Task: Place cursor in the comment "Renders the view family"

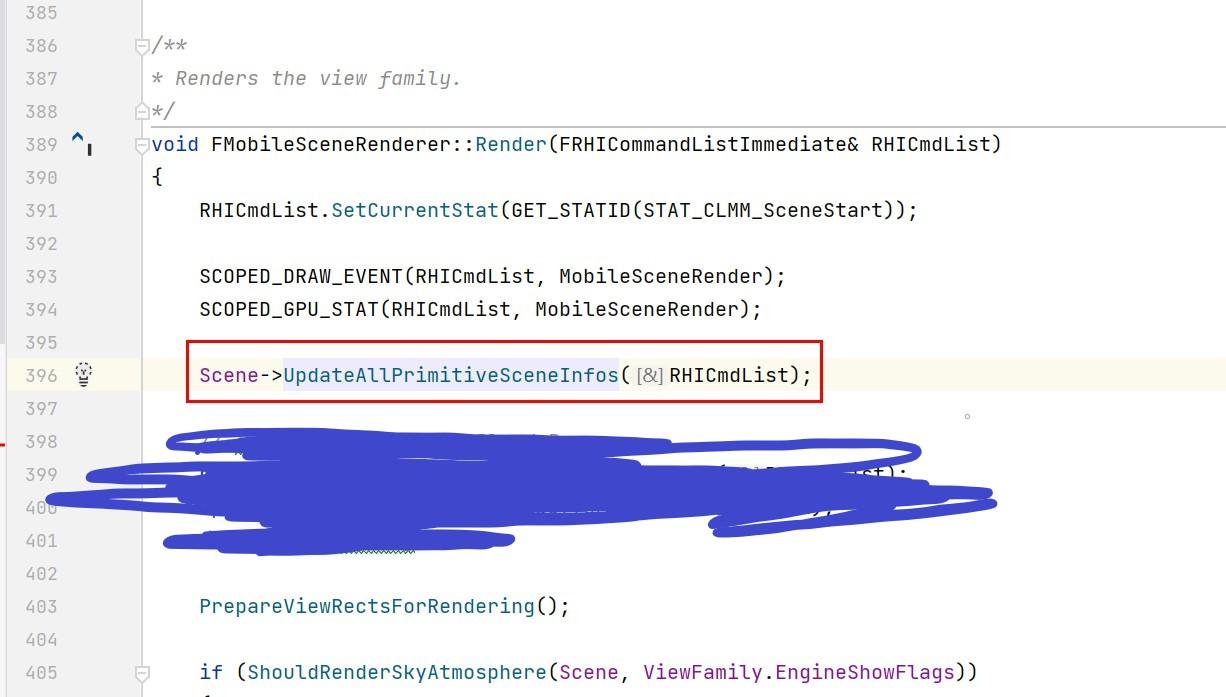Action: coord(317,78)
